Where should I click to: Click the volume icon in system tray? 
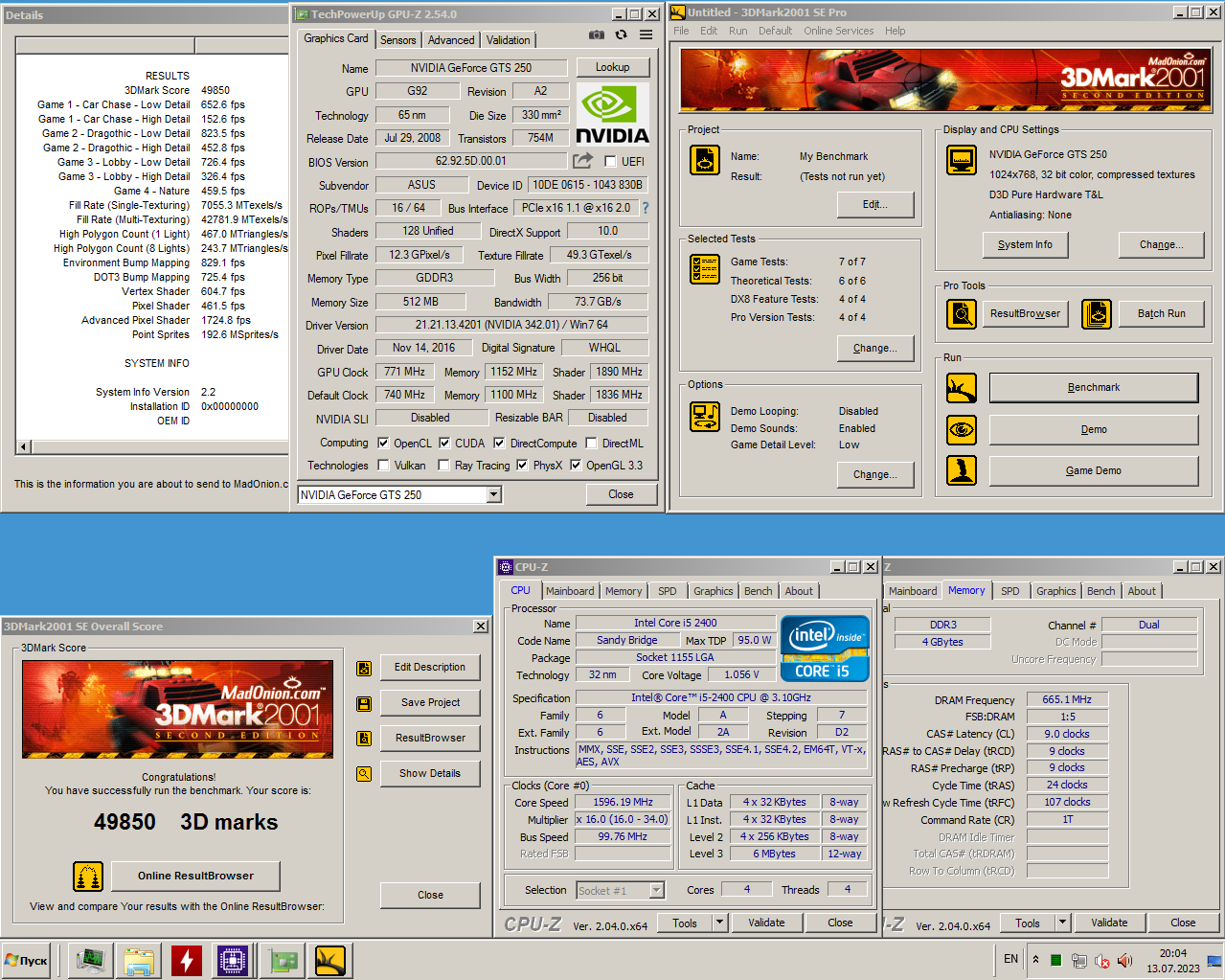point(1124,960)
